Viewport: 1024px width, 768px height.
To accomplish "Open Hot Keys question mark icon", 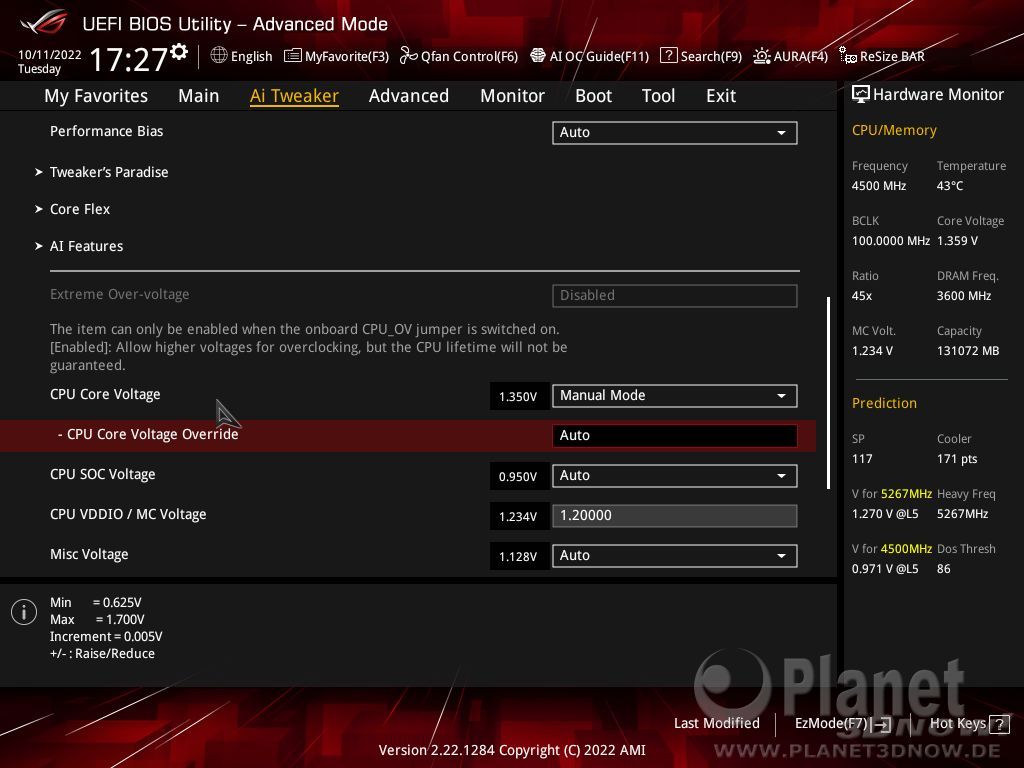I will (x=999, y=724).
